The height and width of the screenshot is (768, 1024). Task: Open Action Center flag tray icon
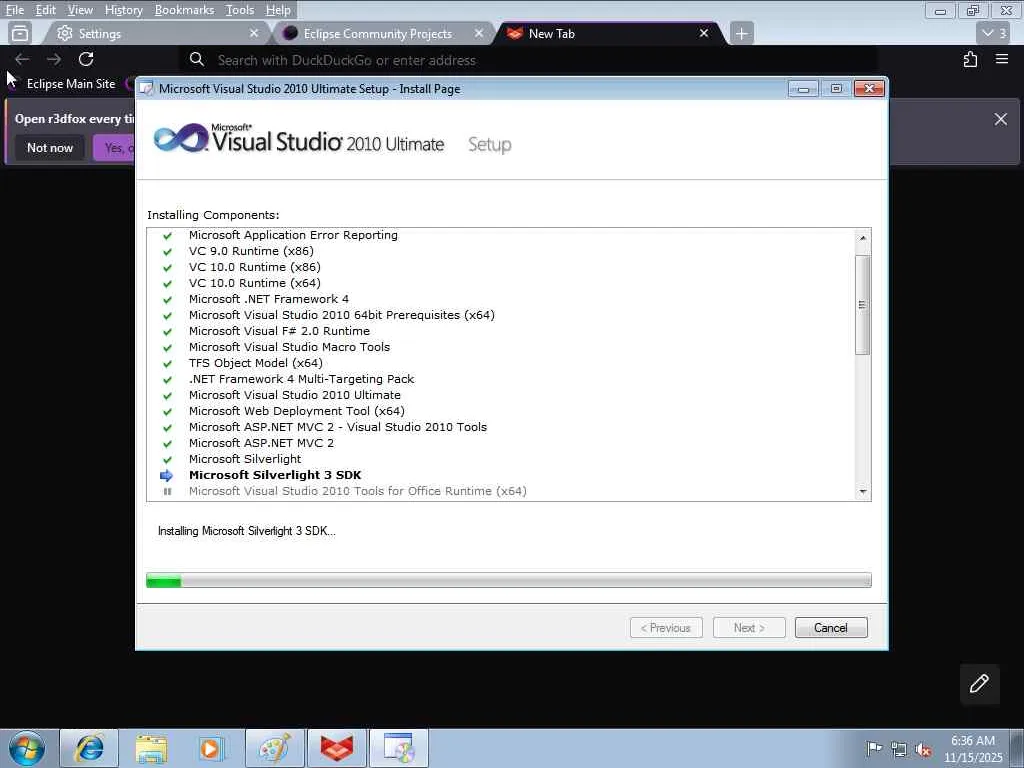tap(874, 748)
